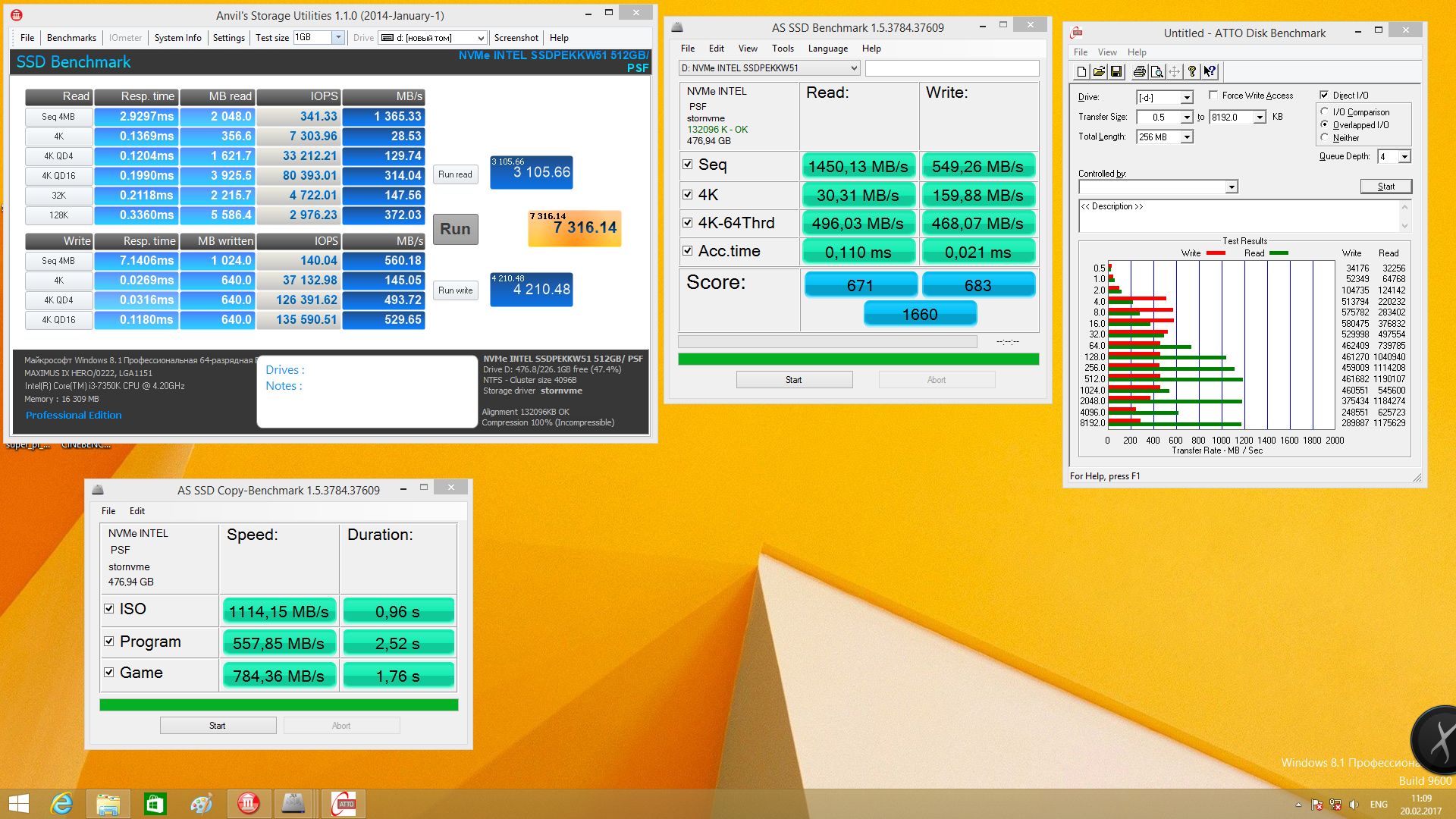Open the Windows Start button
This screenshot has width=1456, height=819.
click(19, 804)
